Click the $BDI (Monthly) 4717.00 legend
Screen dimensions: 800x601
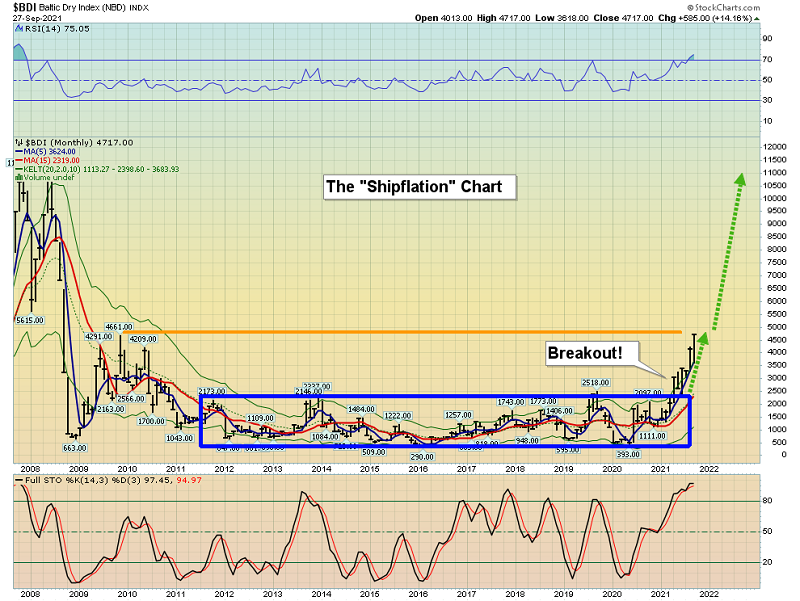tap(79, 143)
